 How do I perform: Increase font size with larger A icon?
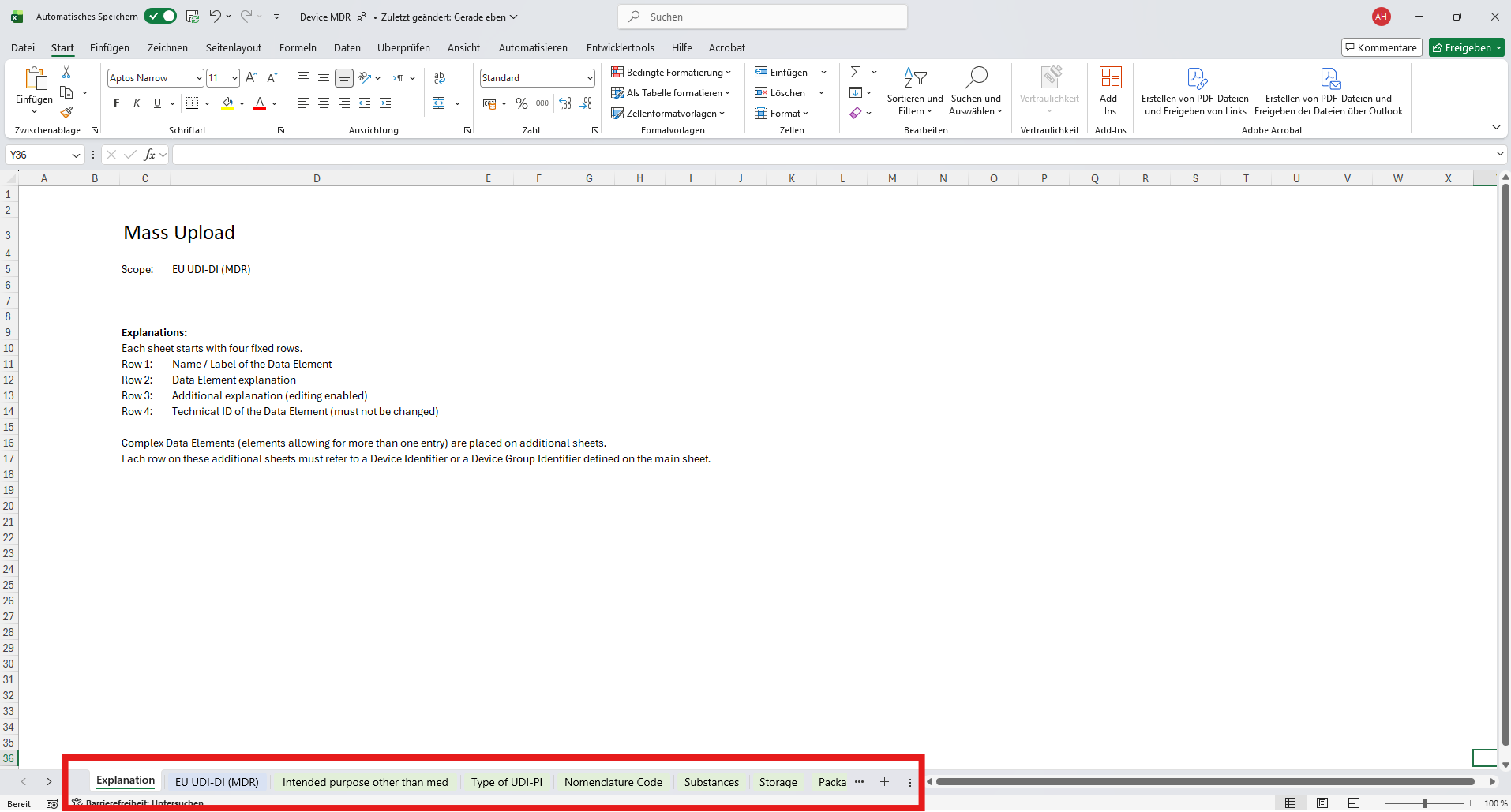pos(251,77)
